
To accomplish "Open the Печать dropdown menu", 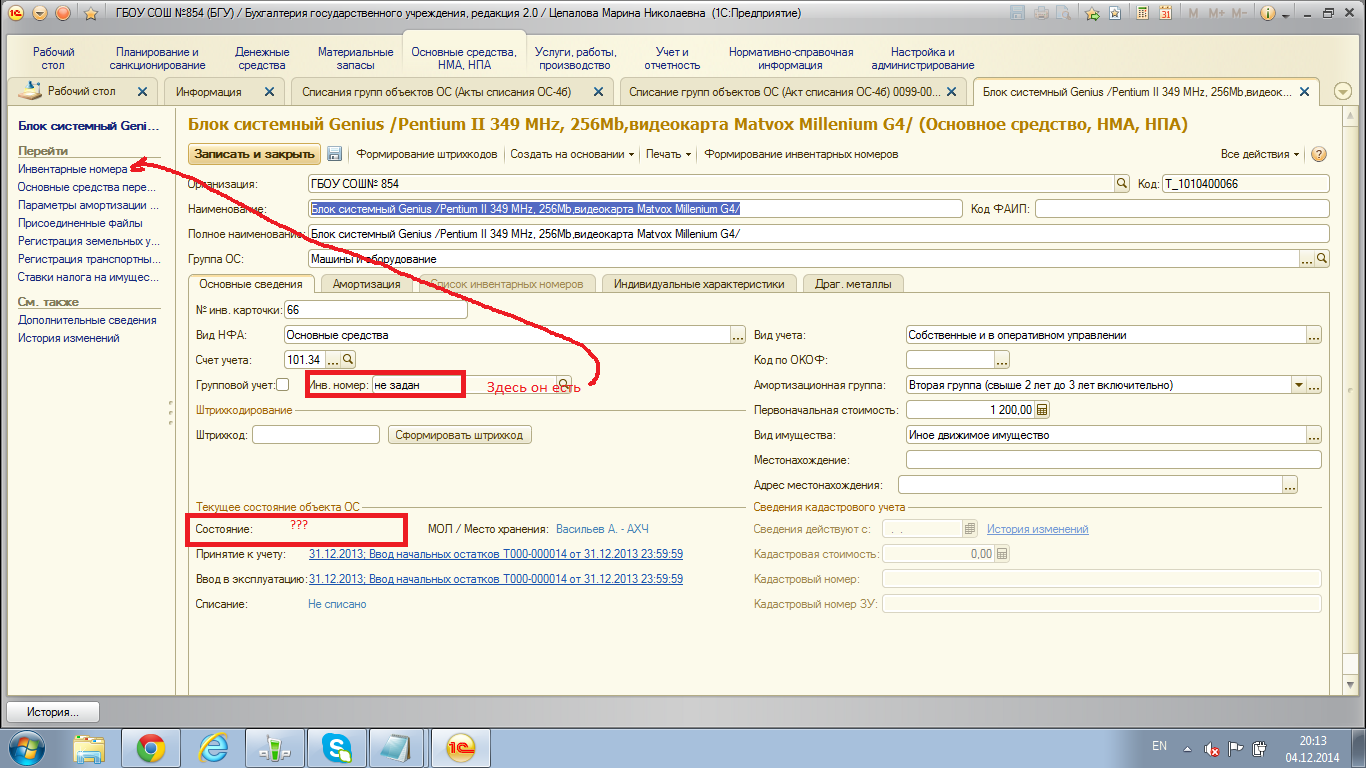I will pyautogui.click(x=669, y=154).
